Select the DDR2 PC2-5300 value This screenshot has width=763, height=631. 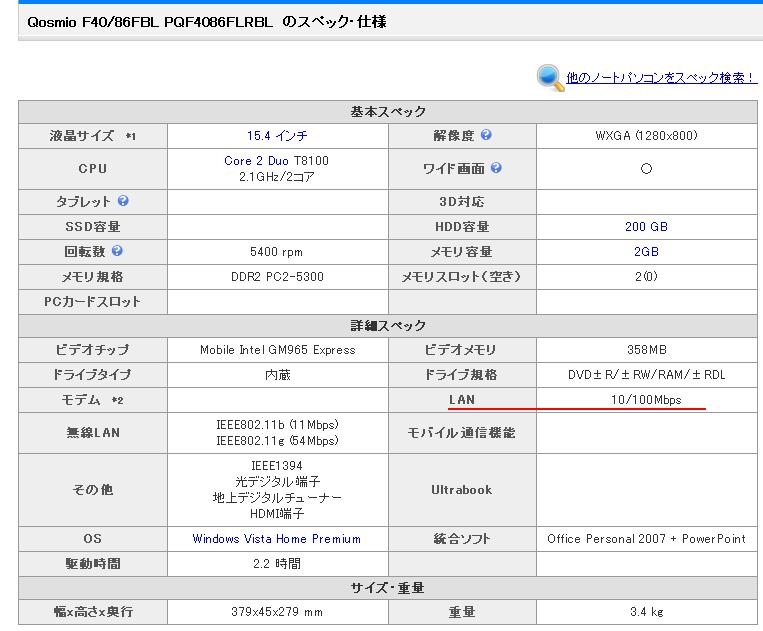277,277
